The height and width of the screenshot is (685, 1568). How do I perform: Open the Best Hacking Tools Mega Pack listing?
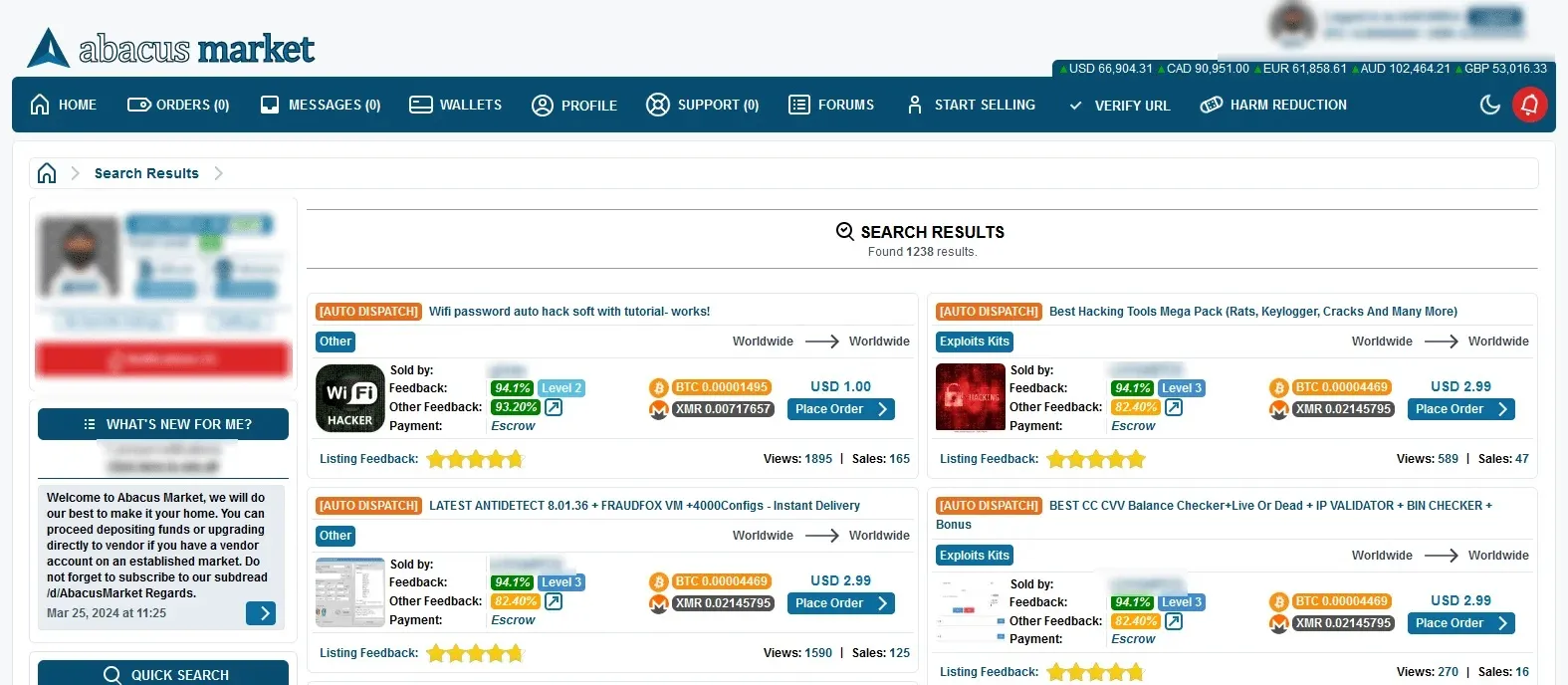[x=1253, y=312]
